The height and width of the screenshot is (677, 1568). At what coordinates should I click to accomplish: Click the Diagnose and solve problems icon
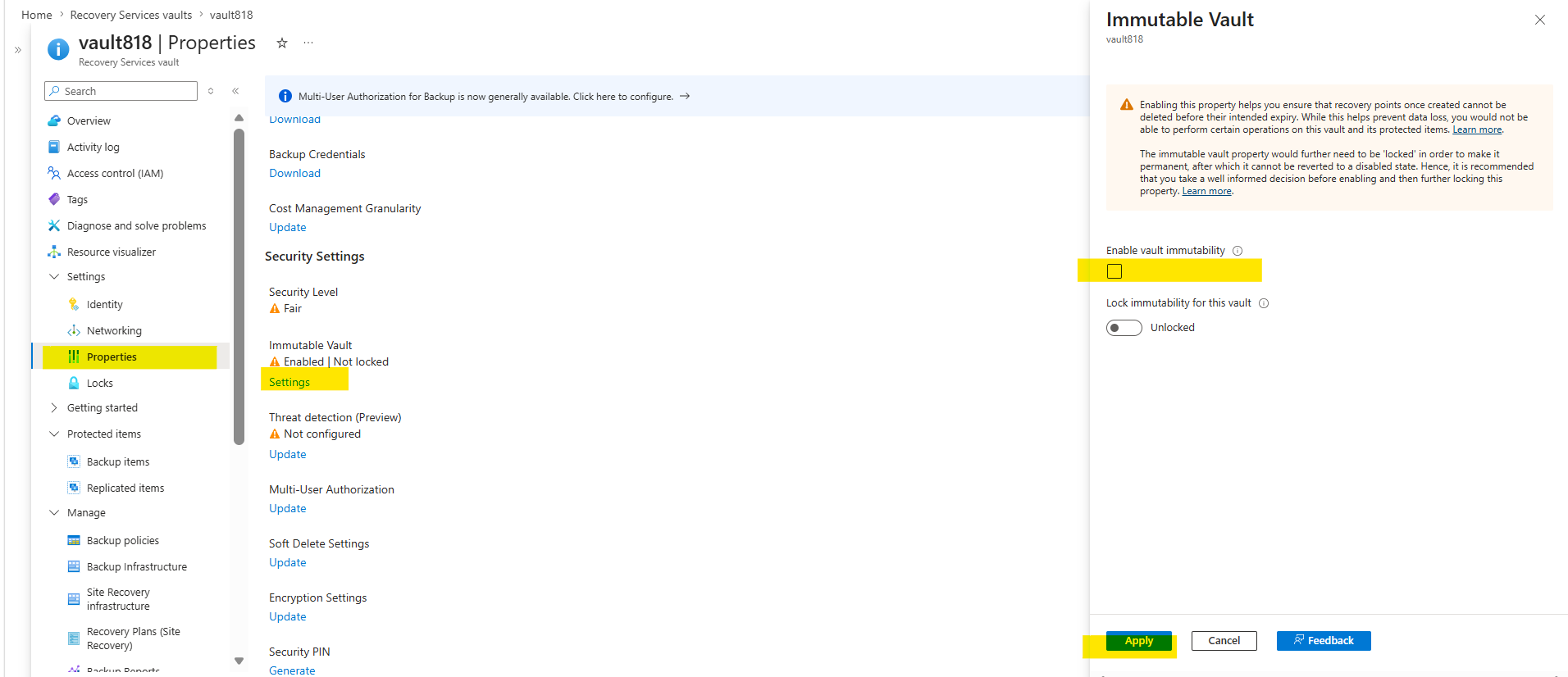(x=54, y=225)
